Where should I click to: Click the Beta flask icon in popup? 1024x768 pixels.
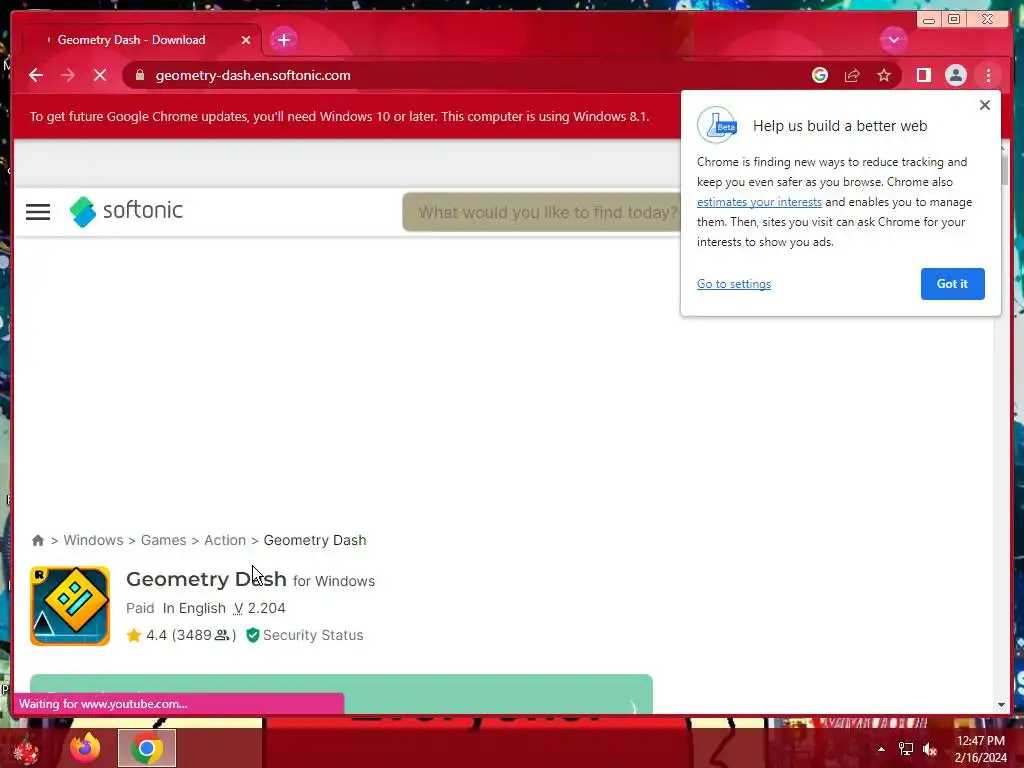(717, 125)
